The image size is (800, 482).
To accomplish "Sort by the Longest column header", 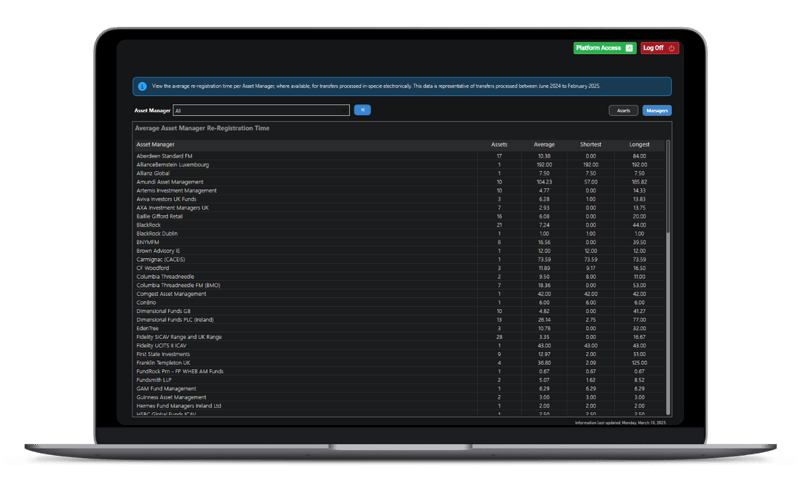I will pos(639,144).
